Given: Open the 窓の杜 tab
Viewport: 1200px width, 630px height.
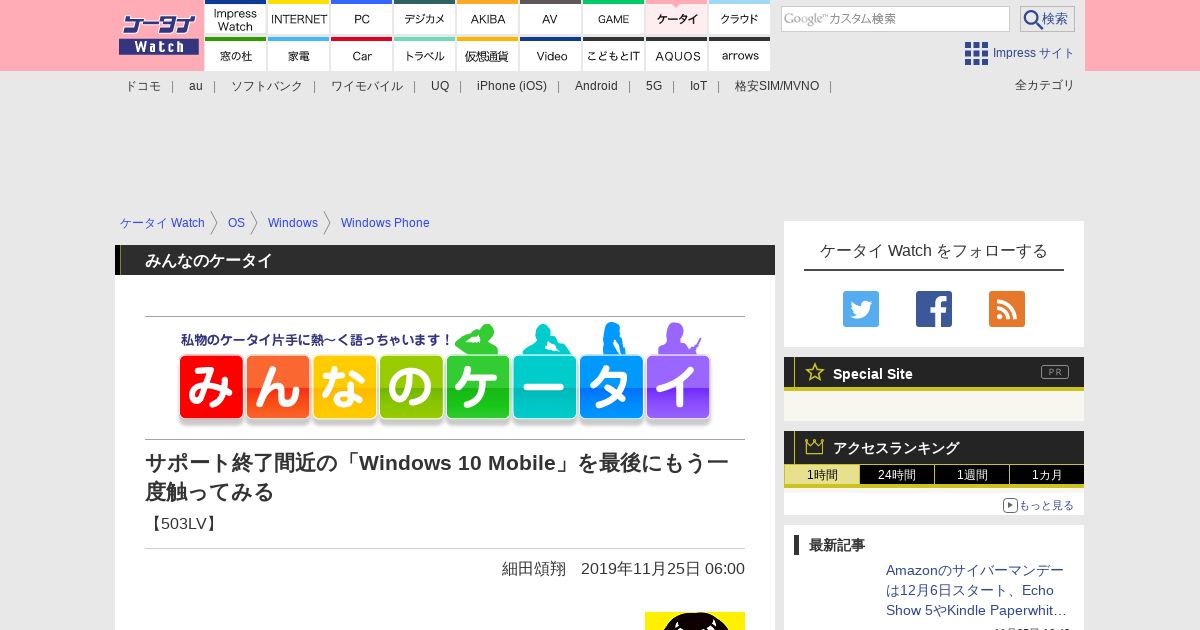Looking at the screenshot, I should pos(235,55).
